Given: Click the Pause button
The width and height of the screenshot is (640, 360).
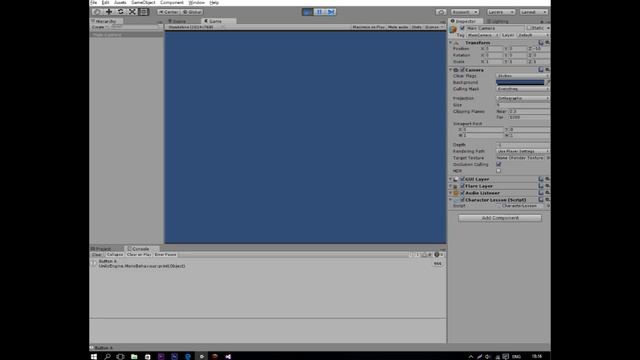Looking at the screenshot, I should [x=319, y=12].
